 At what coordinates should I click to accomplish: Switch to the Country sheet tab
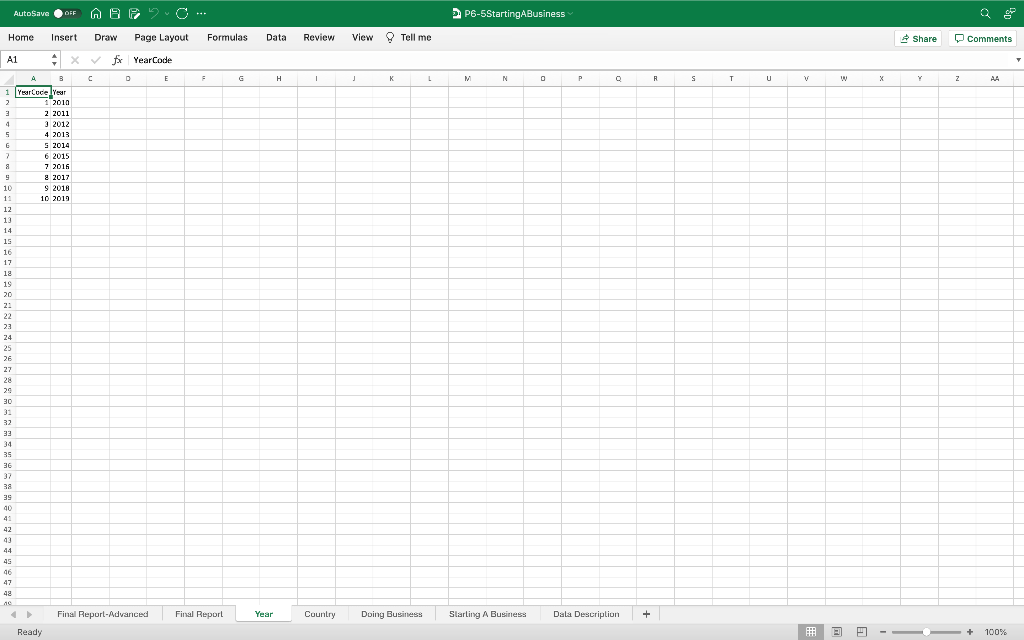pyautogui.click(x=322, y=613)
